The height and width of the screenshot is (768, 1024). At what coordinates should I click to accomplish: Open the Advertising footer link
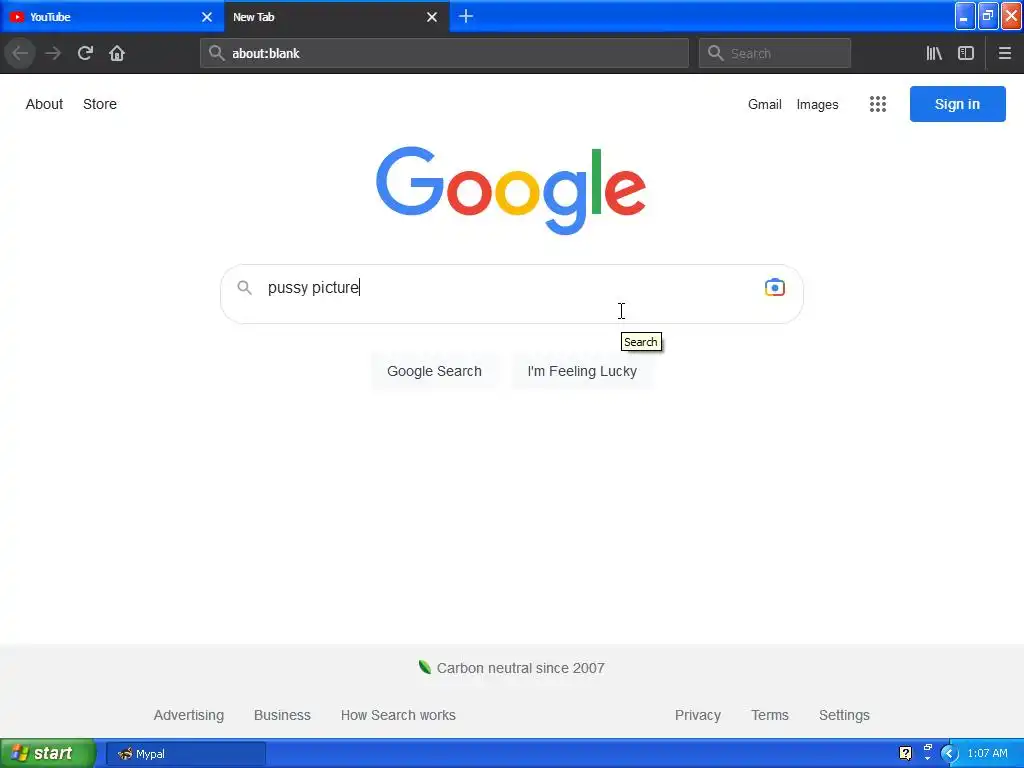pos(189,715)
